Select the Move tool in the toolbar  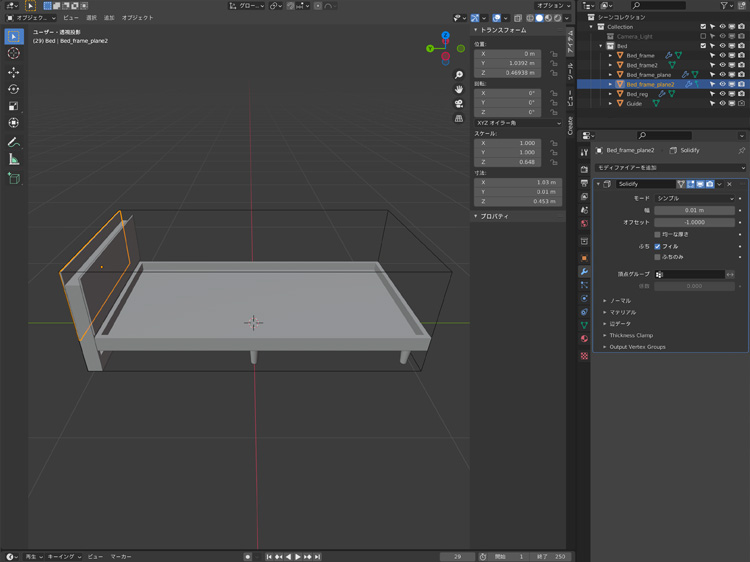pos(14,72)
